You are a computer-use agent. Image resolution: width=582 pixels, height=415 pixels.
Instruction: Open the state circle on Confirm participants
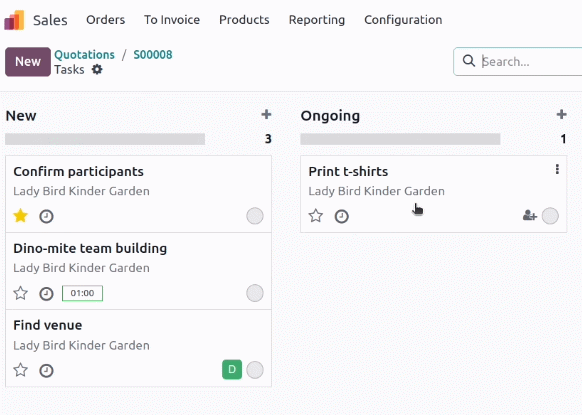(x=255, y=216)
